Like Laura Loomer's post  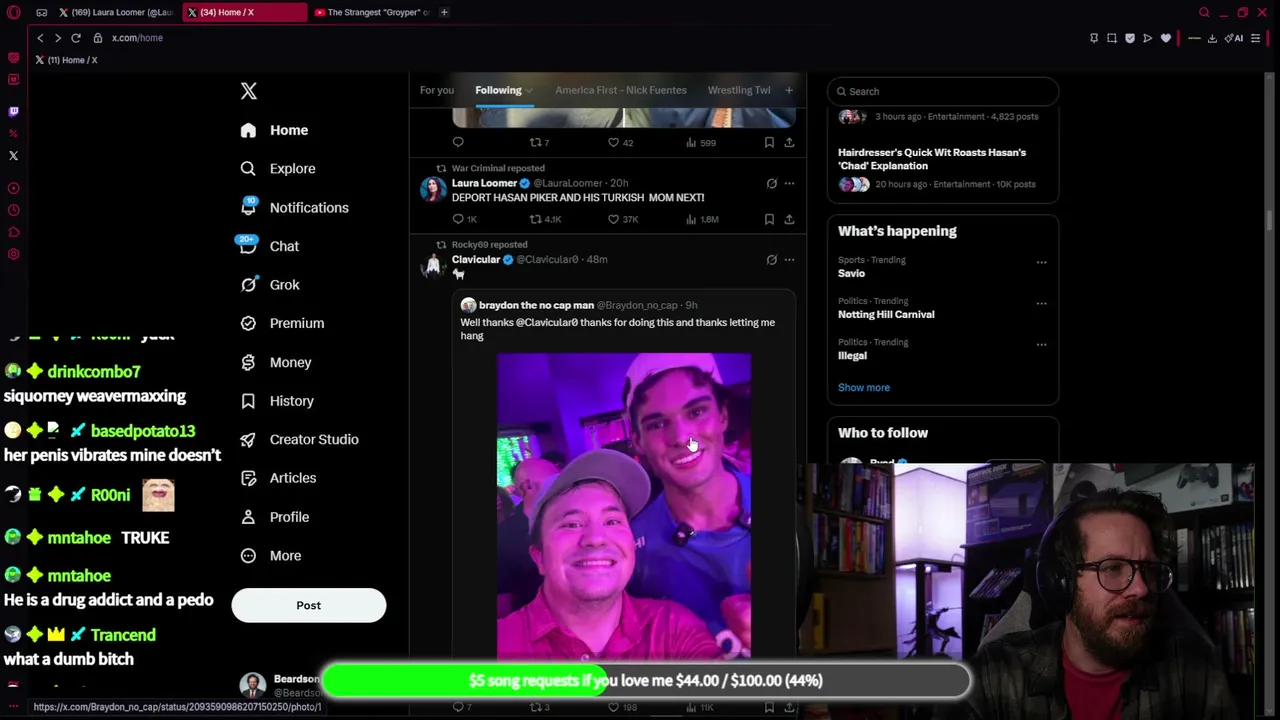tap(622, 219)
